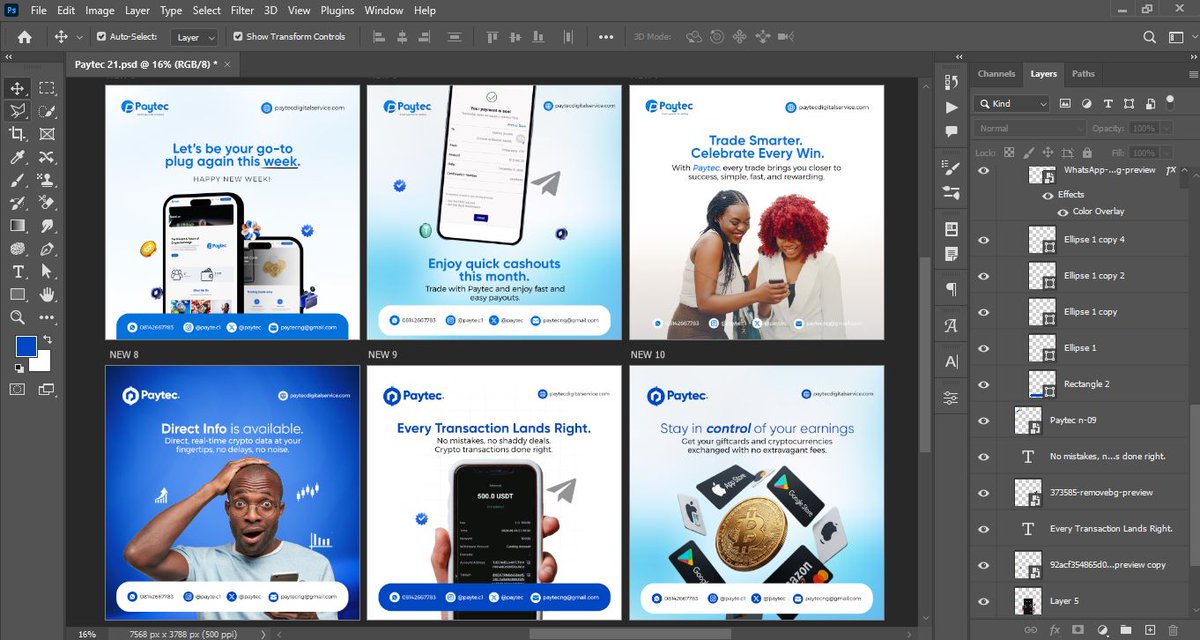This screenshot has height=640, width=1200.
Task: Click the Home icon in options bar
Action: pyautogui.click(x=24, y=37)
